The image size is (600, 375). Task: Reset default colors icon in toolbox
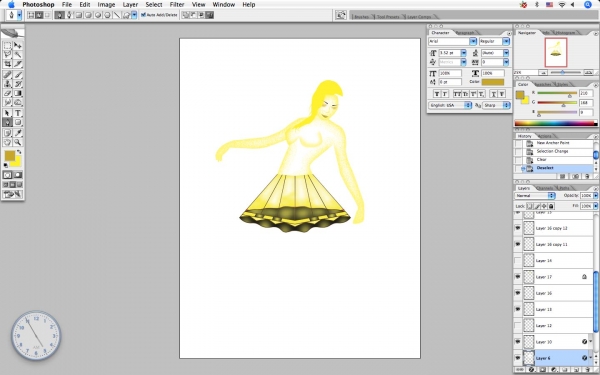pos(5,165)
